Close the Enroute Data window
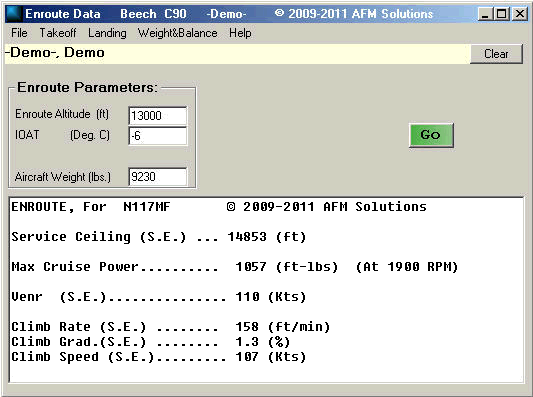533x397 pixels. 520,14
